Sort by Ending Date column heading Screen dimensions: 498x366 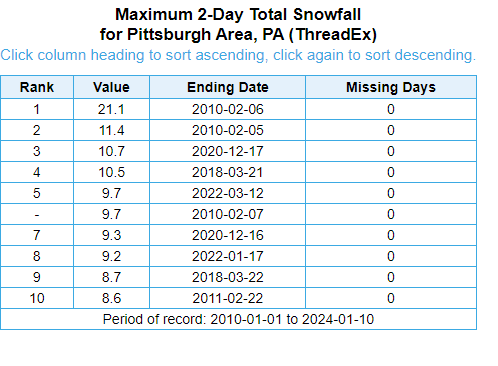coord(228,87)
